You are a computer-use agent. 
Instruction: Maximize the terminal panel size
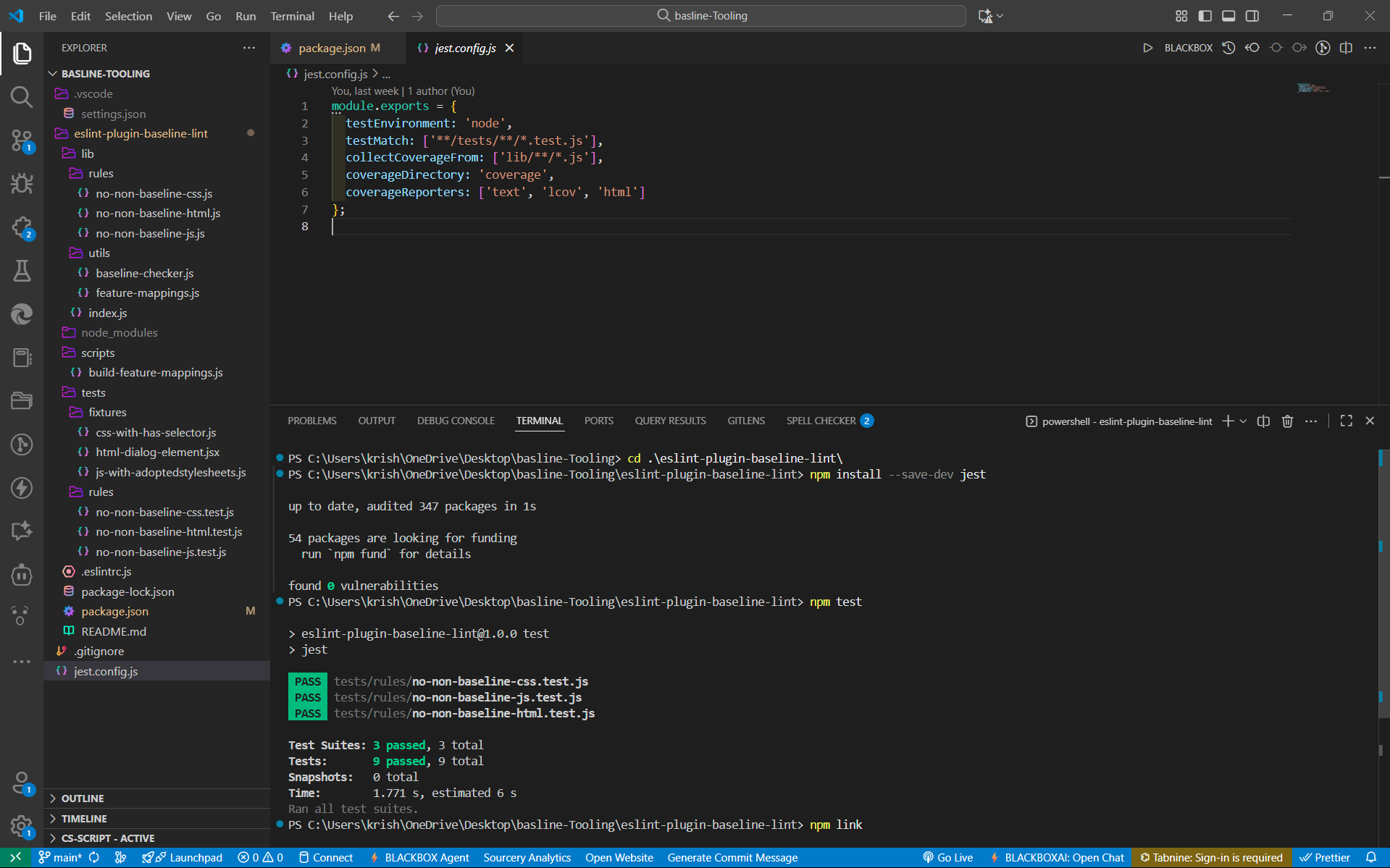tap(1346, 421)
